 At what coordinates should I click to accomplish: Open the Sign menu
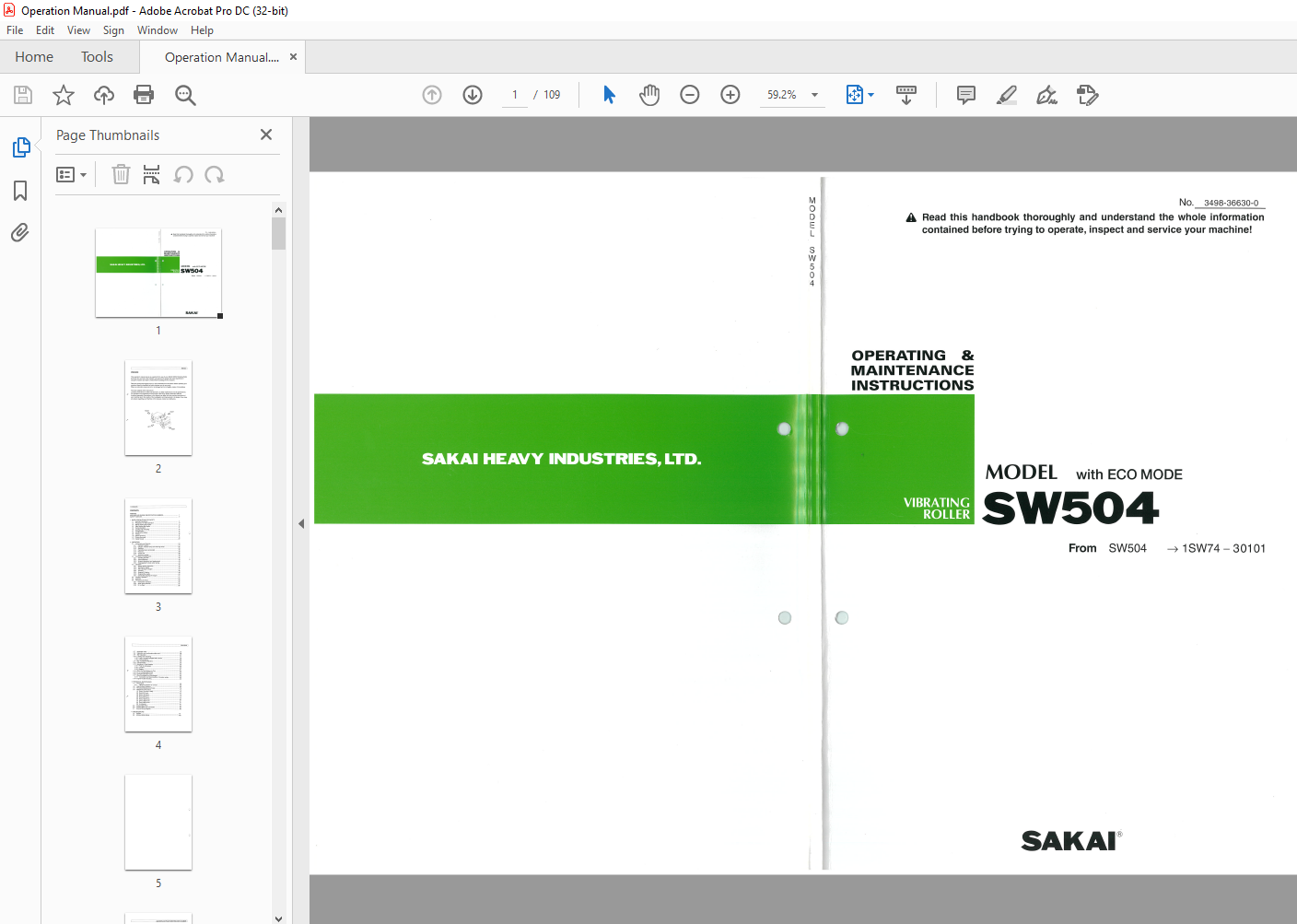(113, 30)
